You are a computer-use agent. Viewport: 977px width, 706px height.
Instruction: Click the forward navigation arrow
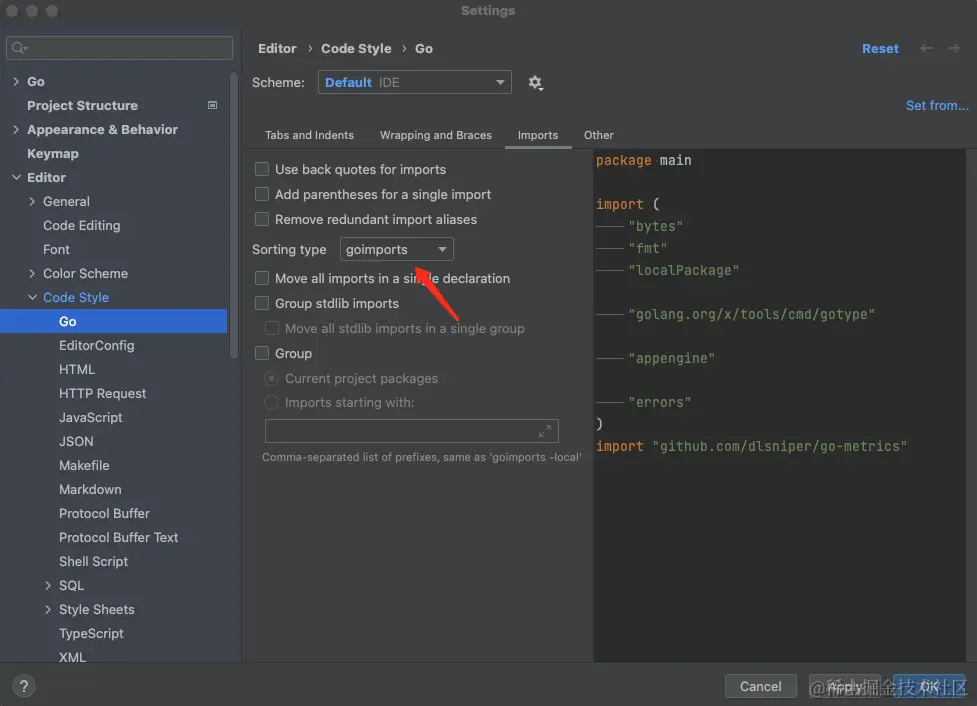tap(951, 48)
